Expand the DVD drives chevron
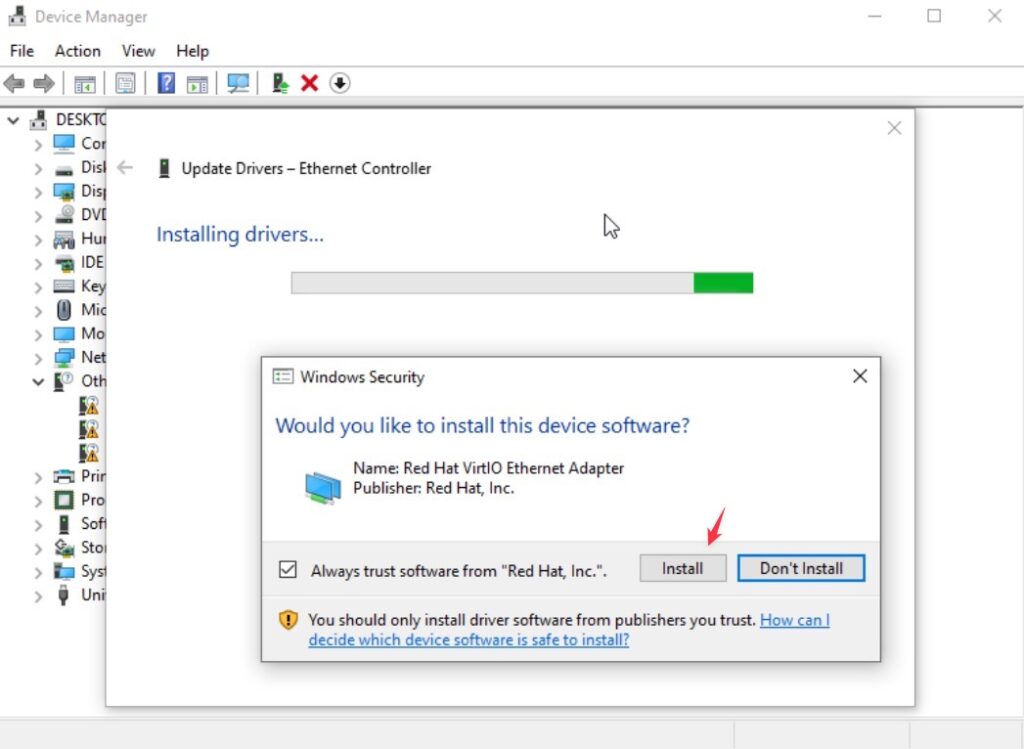This screenshot has width=1024, height=749. pos(38,216)
